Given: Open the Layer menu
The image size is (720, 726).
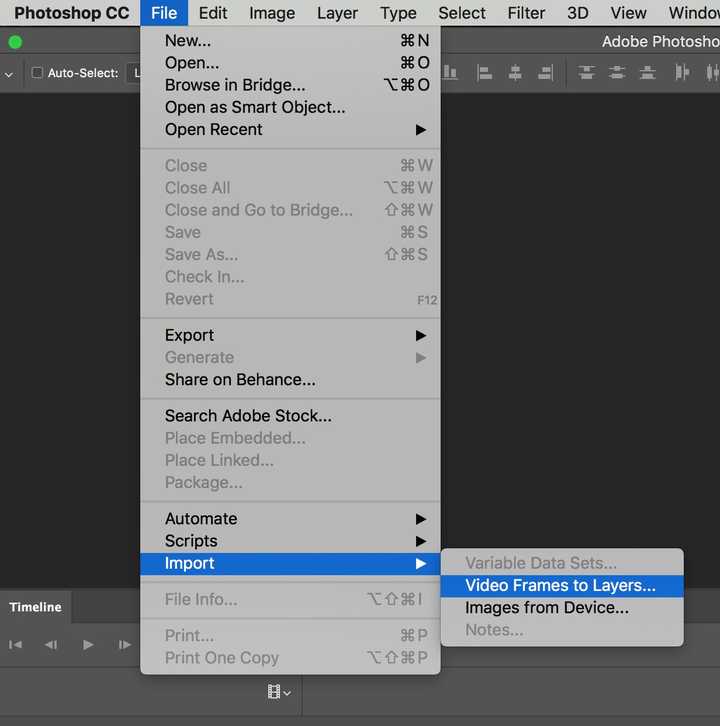Looking at the screenshot, I should click(337, 13).
